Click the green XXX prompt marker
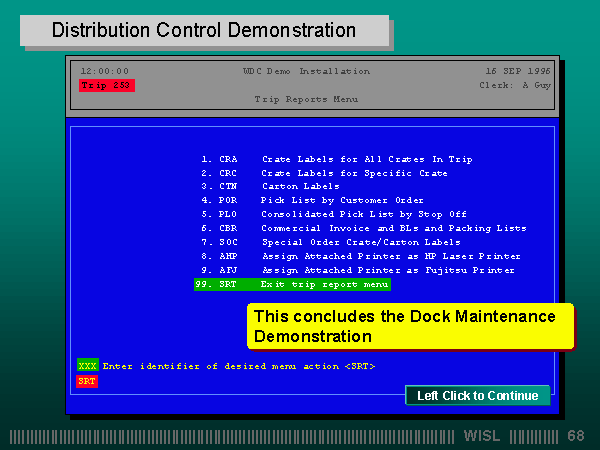The image size is (600, 450). pyautogui.click(x=88, y=365)
